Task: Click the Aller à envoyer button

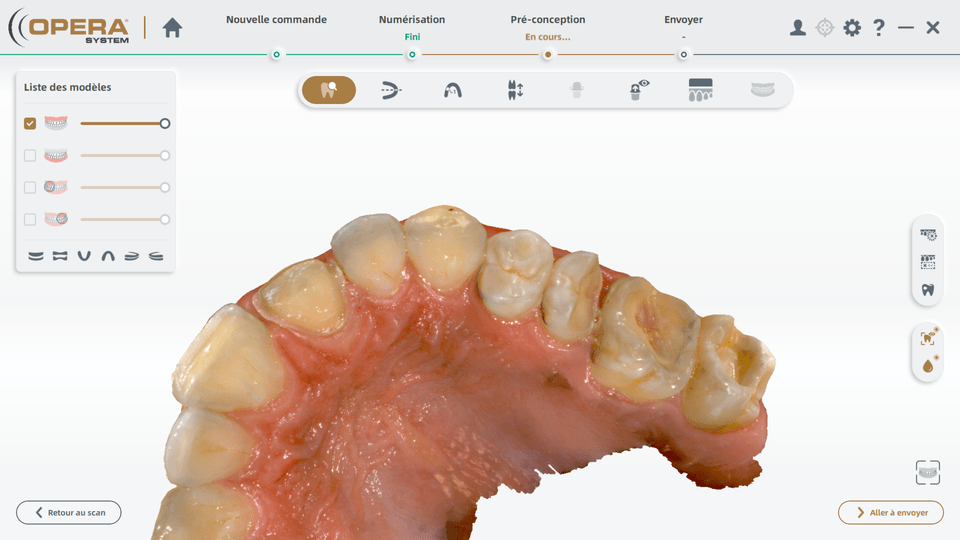Action: point(890,512)
